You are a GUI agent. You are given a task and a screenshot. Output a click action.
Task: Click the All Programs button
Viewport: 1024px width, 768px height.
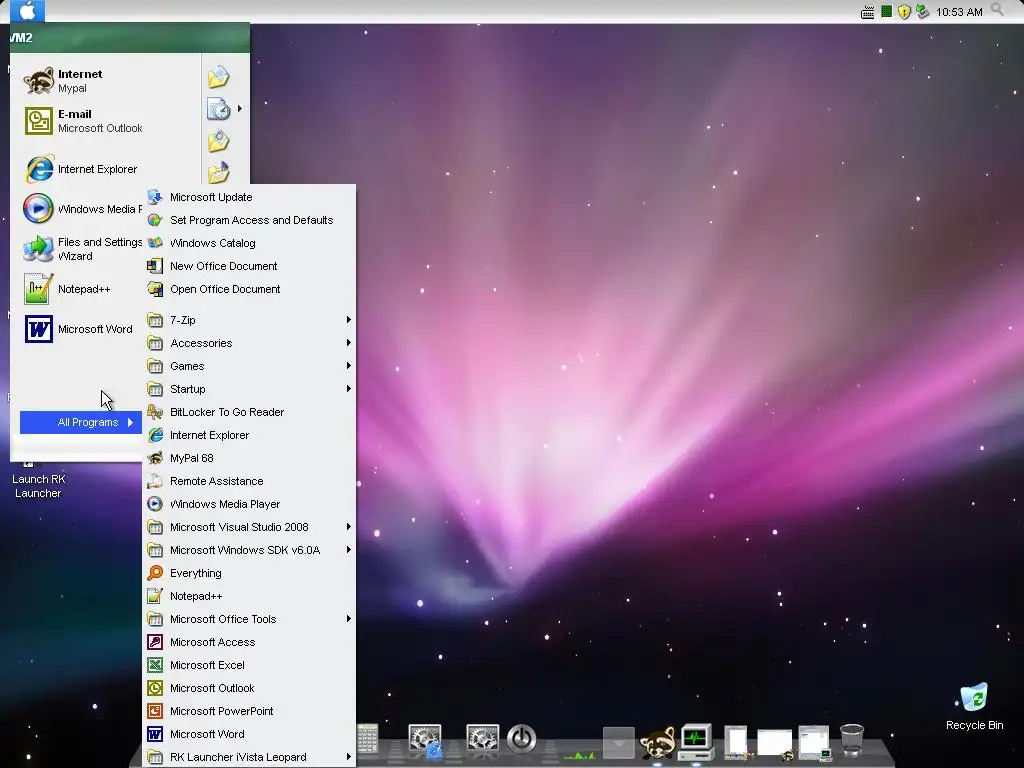(81, 423)
